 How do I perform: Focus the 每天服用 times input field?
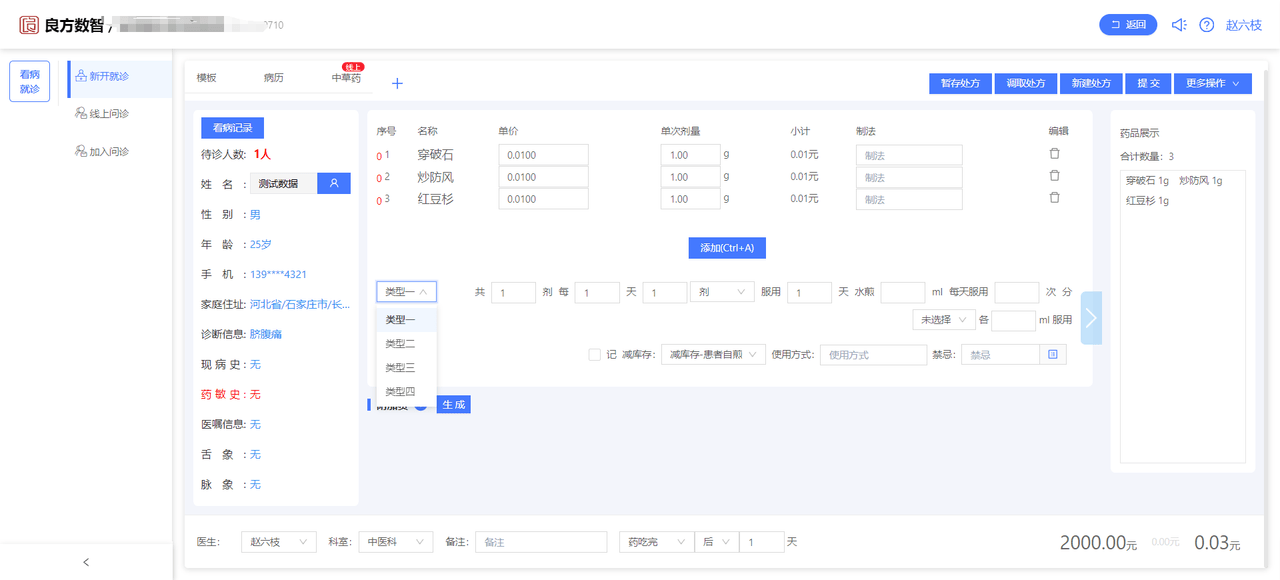[1017, 292]
